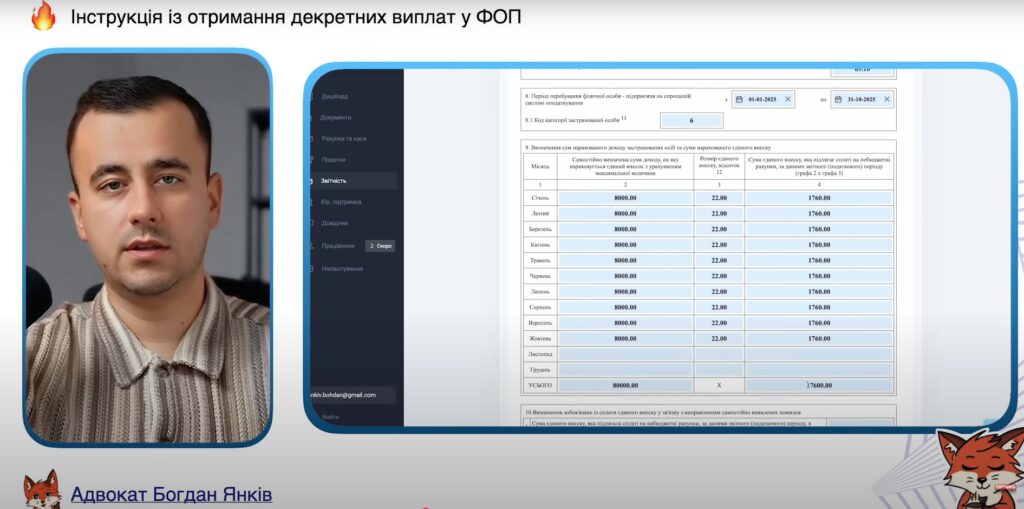Click the section 10 heading text
This screenshot has height=509, width=1024.
(x=664, y=412)
